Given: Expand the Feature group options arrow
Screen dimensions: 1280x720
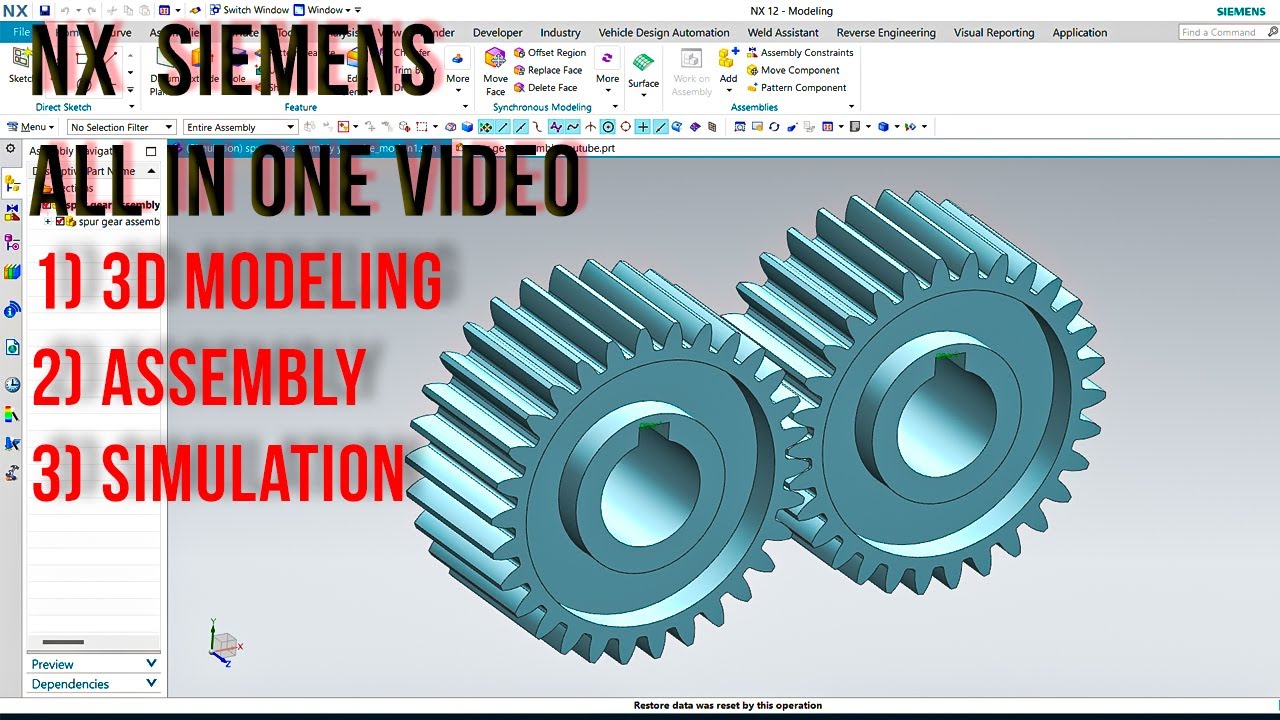Looking at the screenshot, I should coord(465,107).
